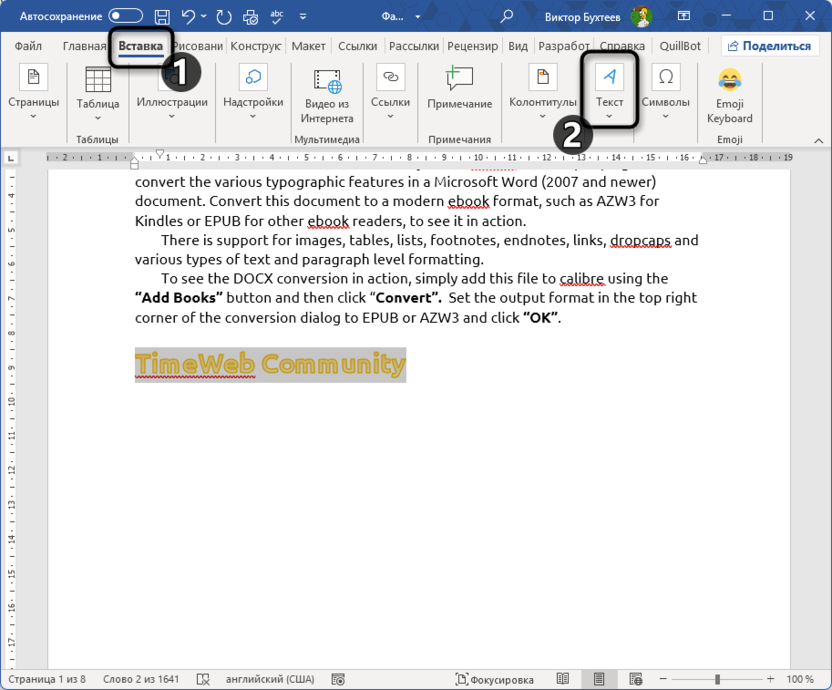Toggle the Автосохранение switch

pyautogui.click(x=125, y=16)
